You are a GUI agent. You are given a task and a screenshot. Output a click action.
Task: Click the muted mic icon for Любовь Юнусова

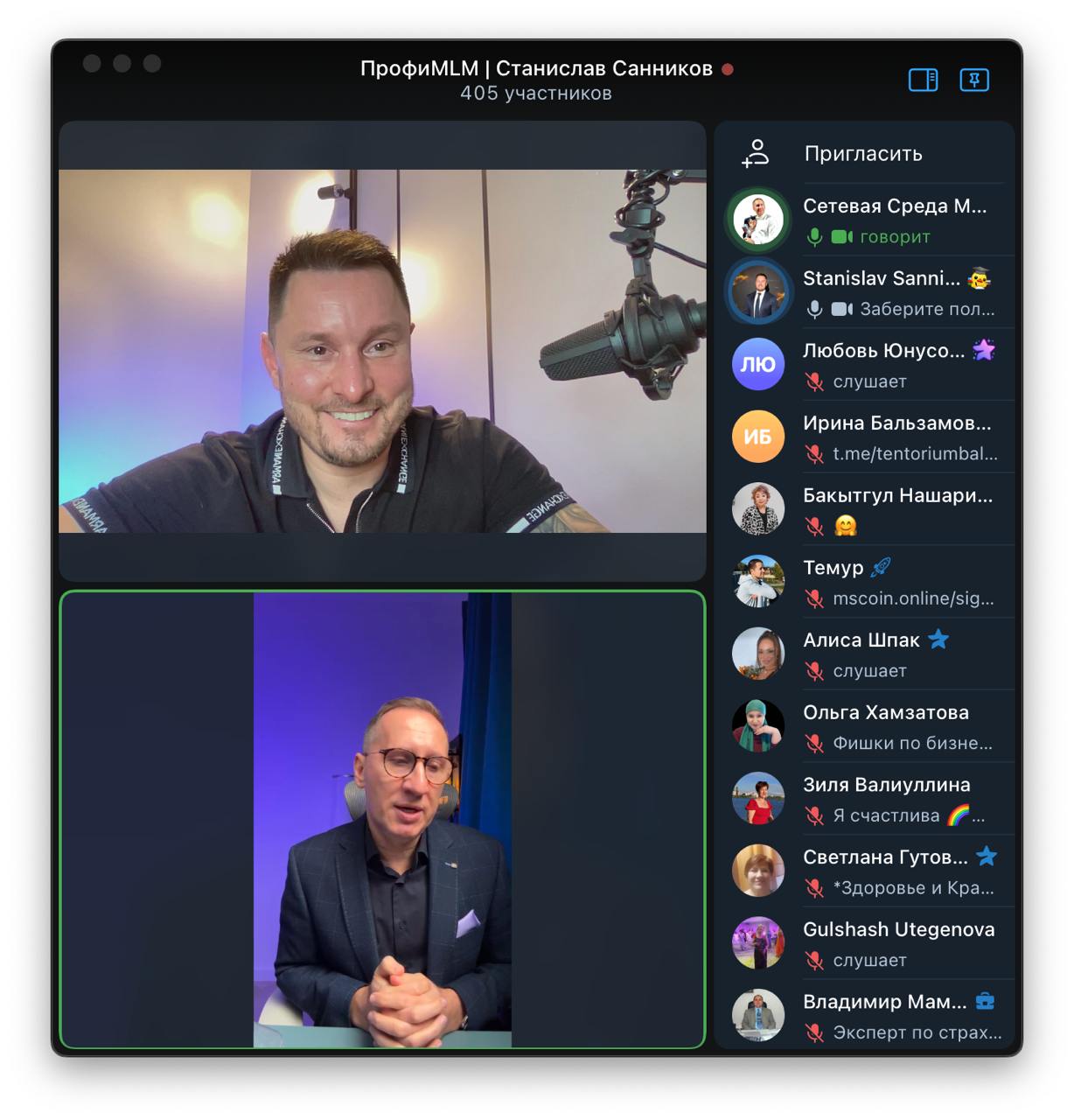[x=815, y=381]
